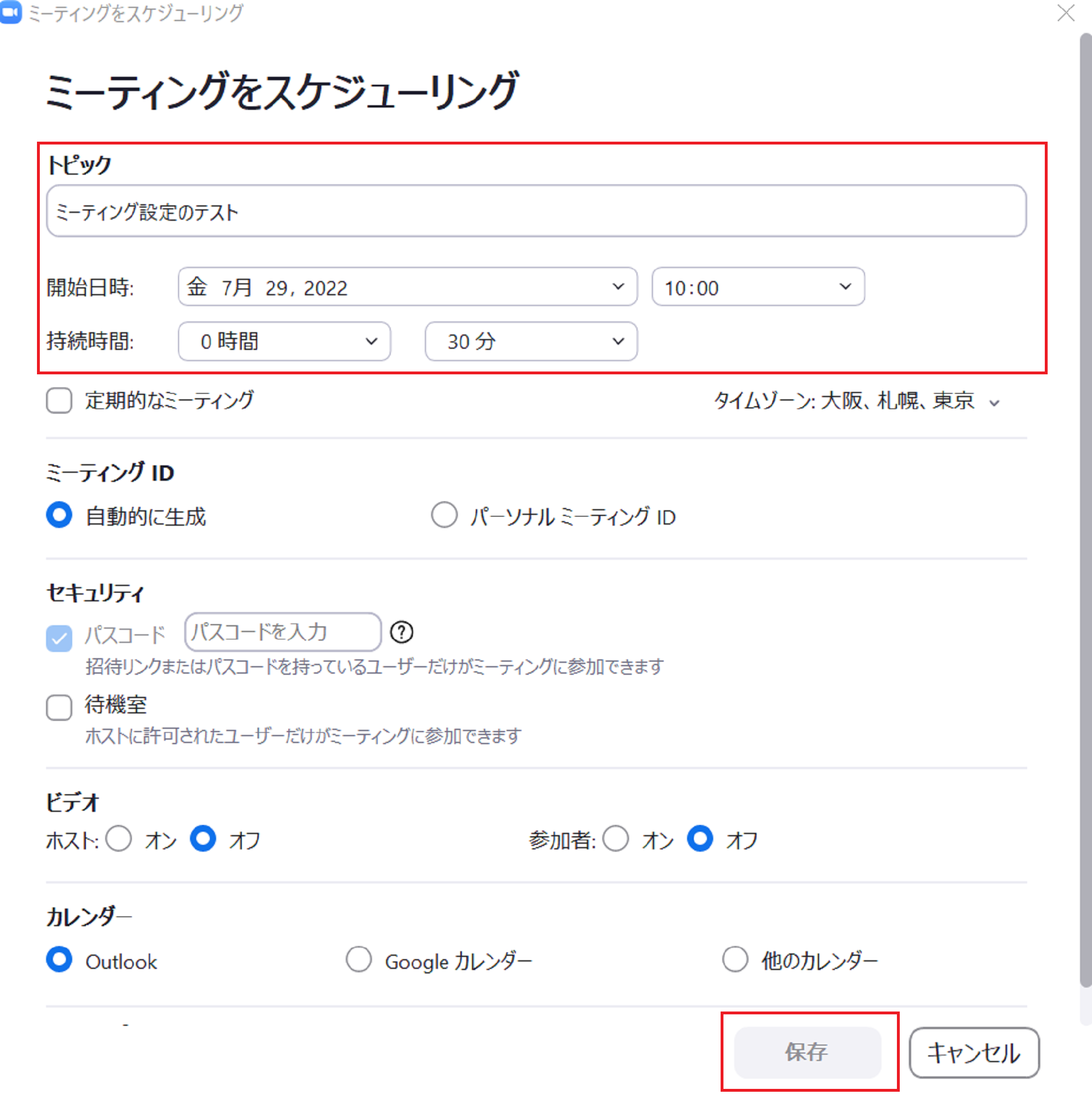
Task: Click the passcode help question mark icon
Action: click(x=402, y=632)
